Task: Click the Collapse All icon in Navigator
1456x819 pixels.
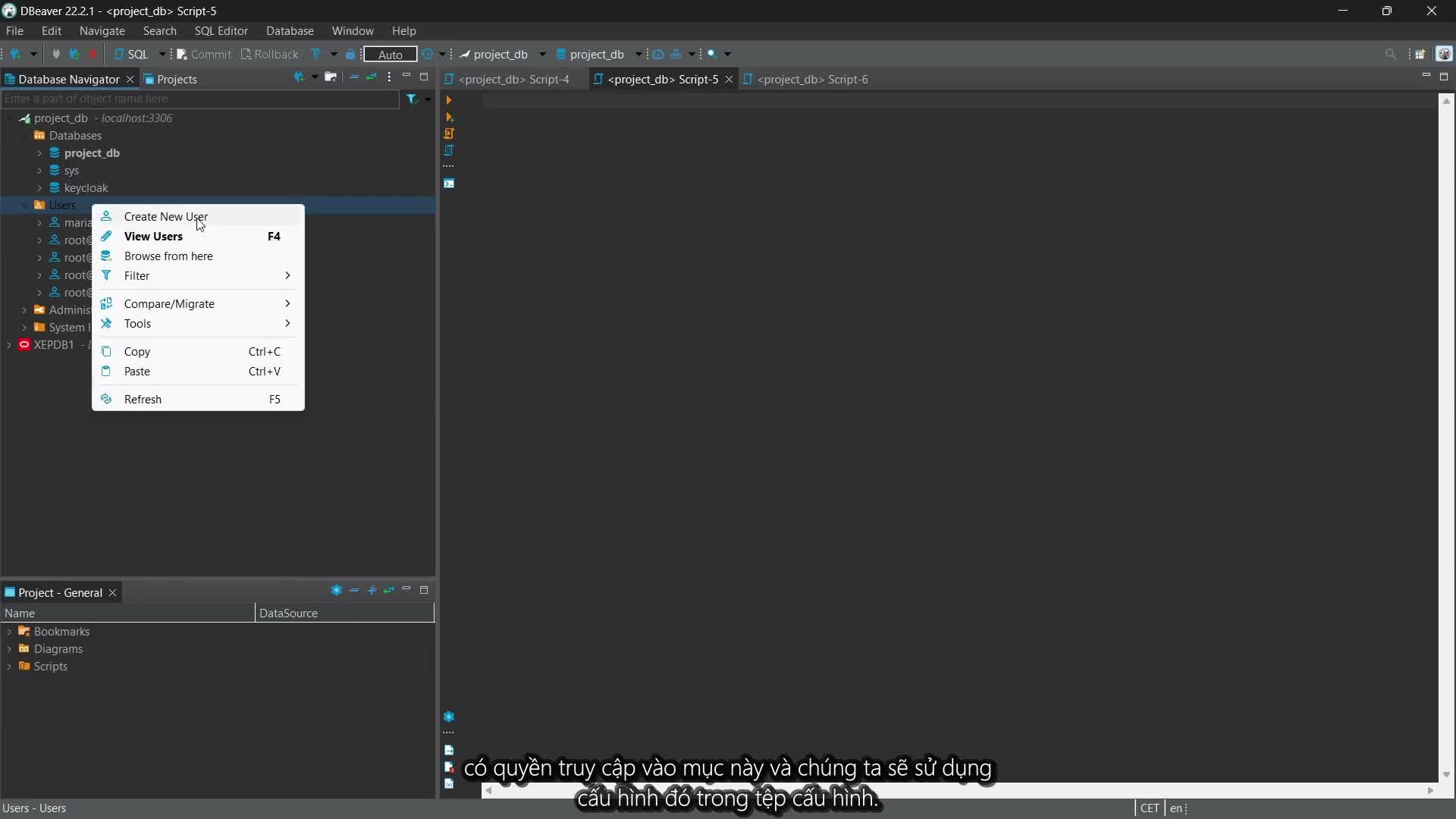Action: tap(354, 77)
